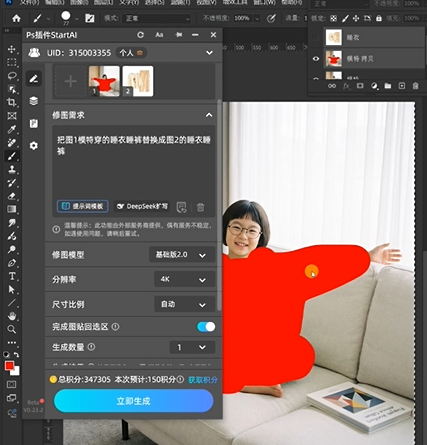Select the Pen tool

click(x=12, y=263)
